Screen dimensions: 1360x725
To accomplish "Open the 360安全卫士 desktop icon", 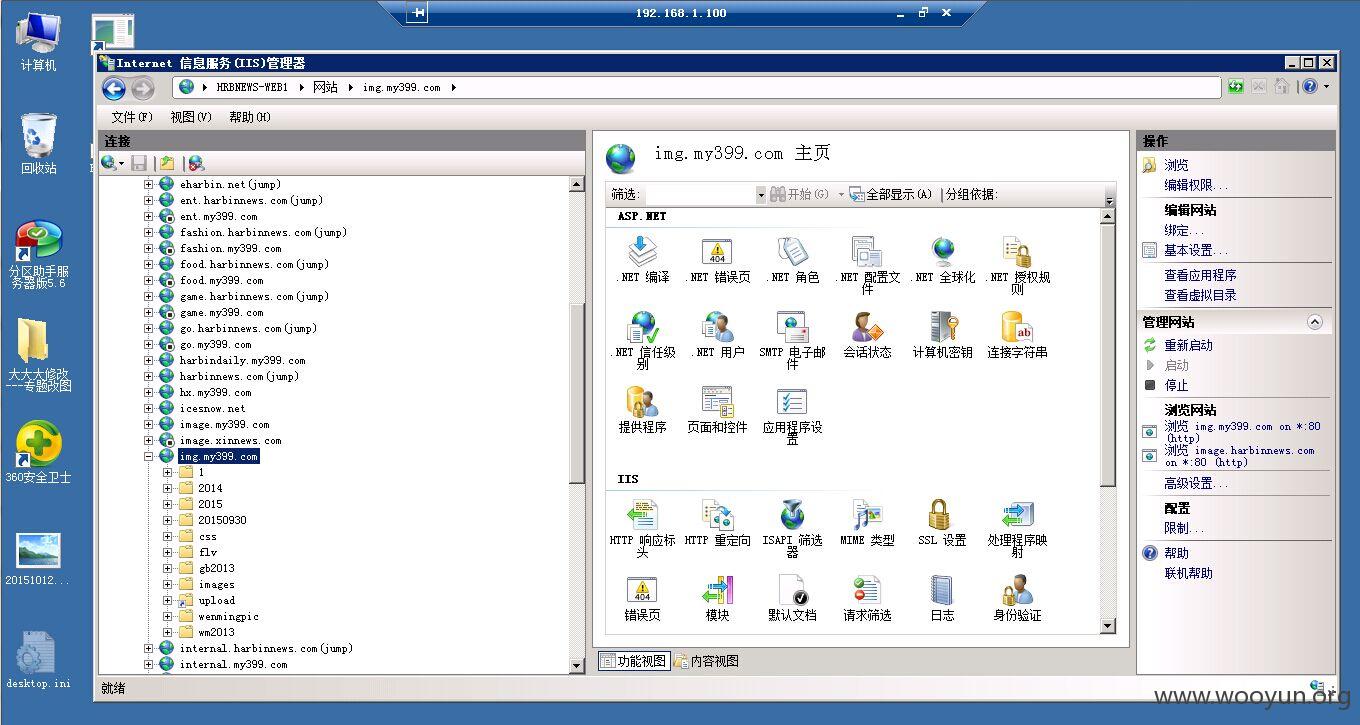I will [38, 452].
